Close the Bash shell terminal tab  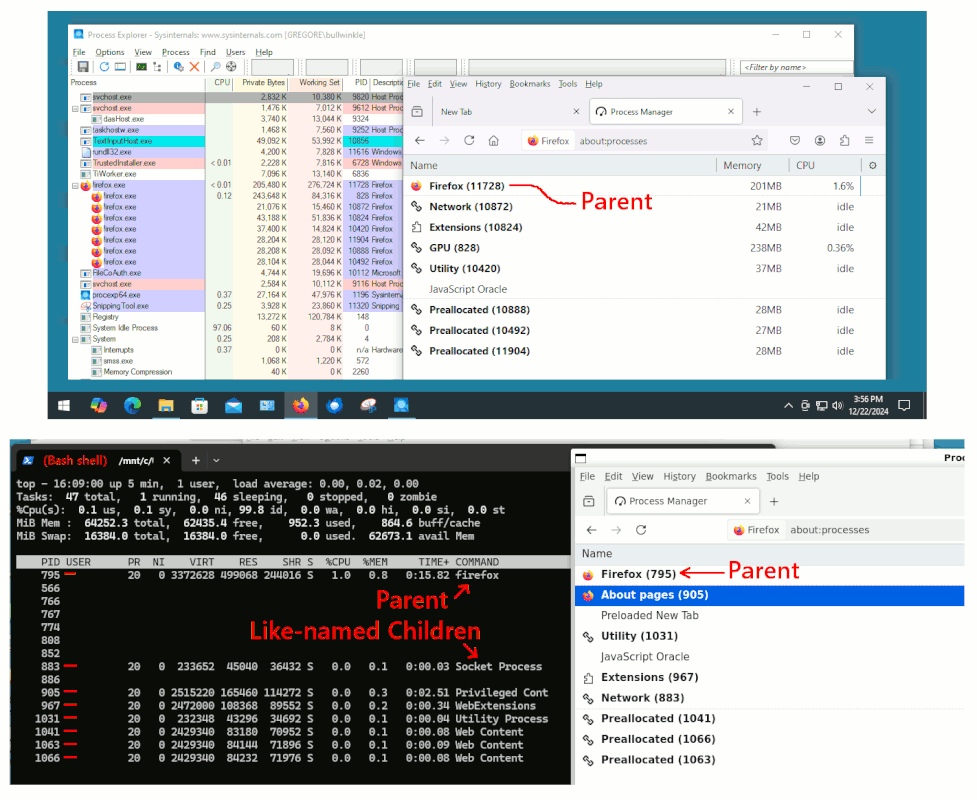pyautogui.click(x=166, y=461)
